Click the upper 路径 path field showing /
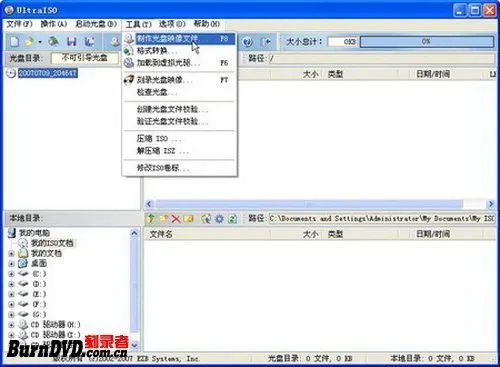This screenshot has height=367, width=500. [381, 59]
